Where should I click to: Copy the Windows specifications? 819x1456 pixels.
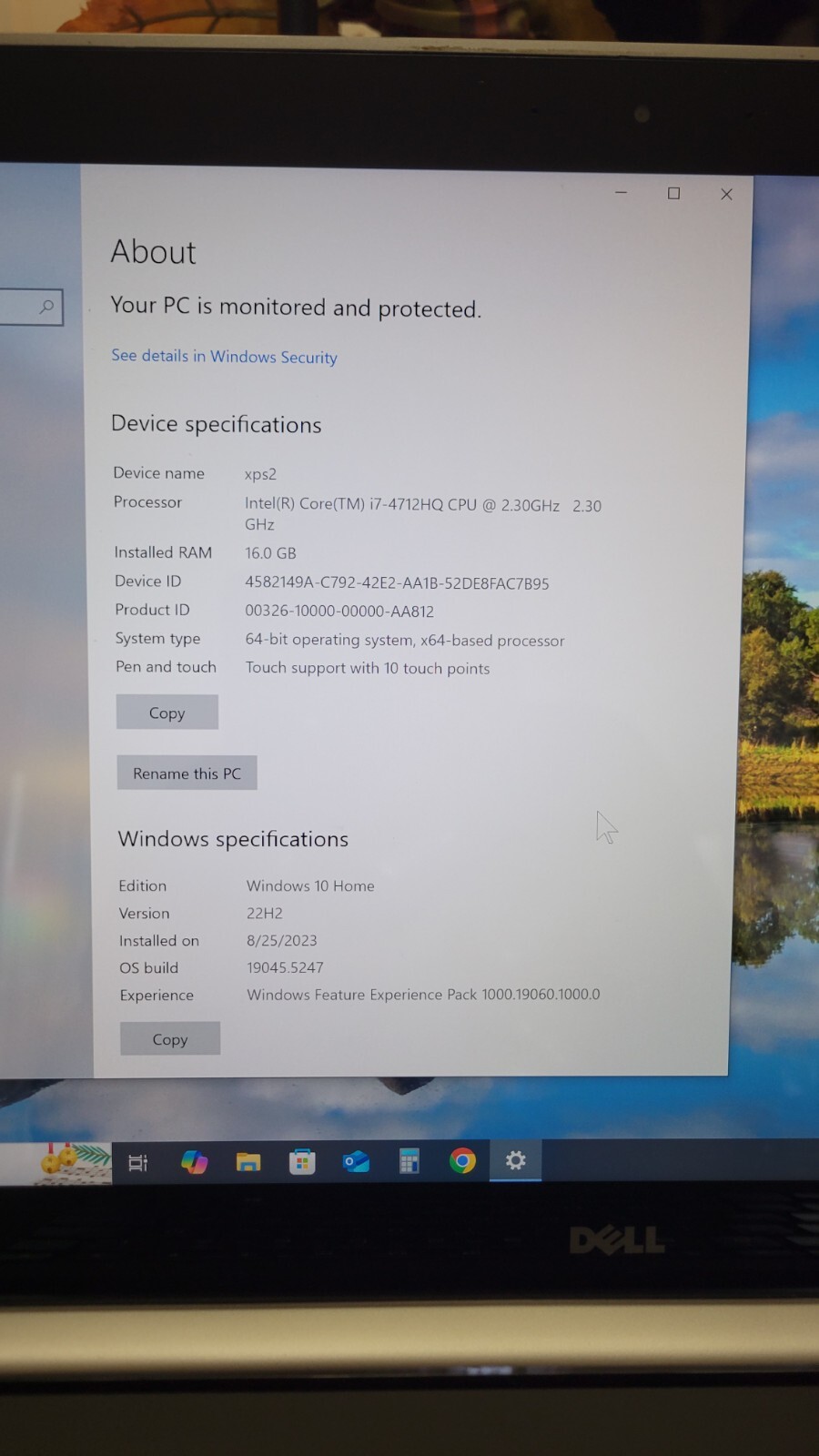tap(170, 1038)
